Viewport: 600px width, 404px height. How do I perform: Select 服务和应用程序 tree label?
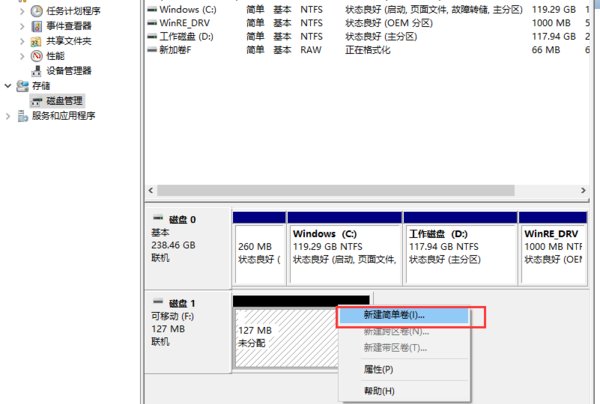(64, 116)
